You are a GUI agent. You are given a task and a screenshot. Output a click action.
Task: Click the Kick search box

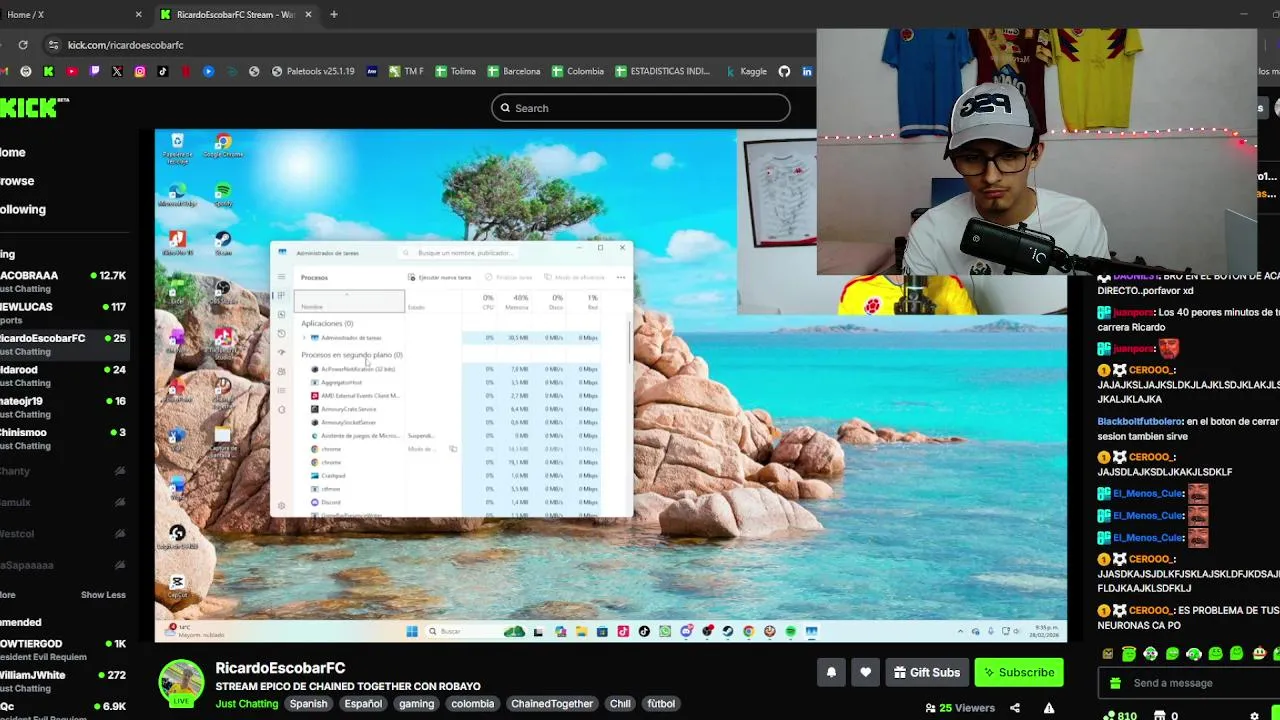coord(640,108)
